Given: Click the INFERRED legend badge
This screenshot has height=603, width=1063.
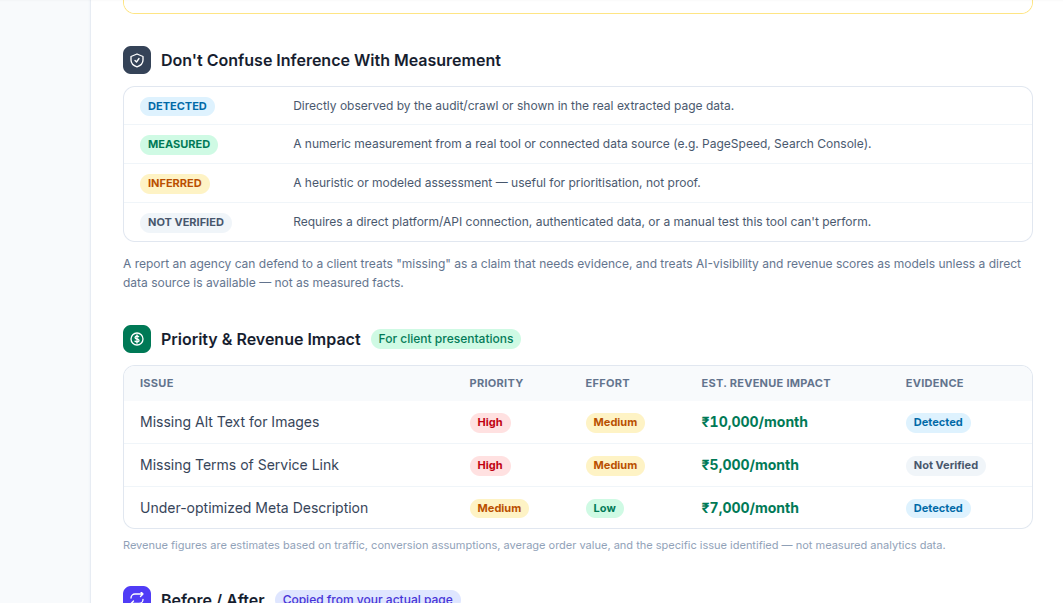Looking at the screenshot, I should coord(175,183).
